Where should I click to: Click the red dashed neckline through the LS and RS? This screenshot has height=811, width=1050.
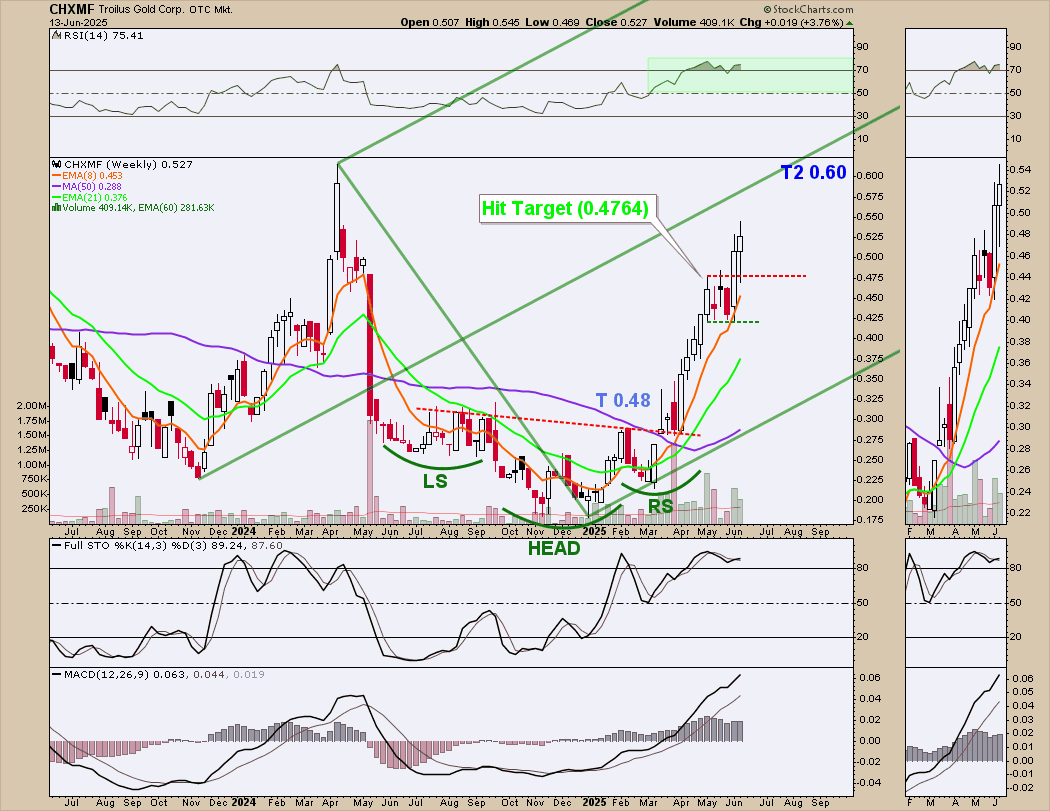(x=558, y=422)
